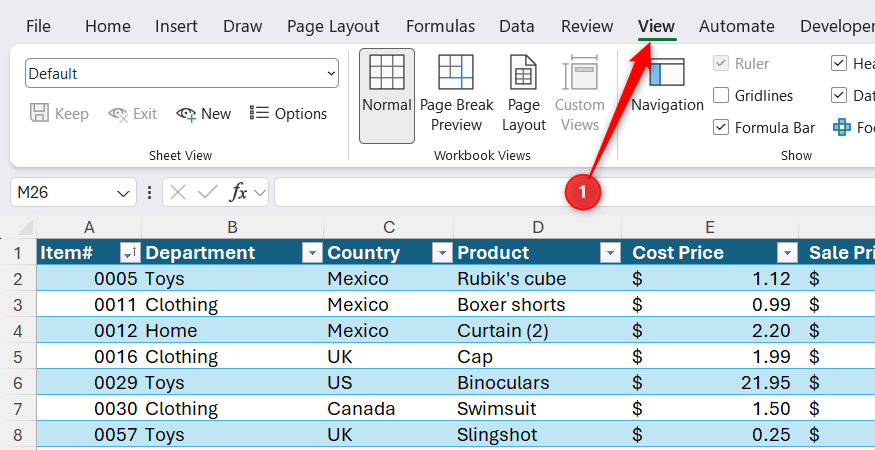The height and width of the screenshot is (450, 875).
Task: Click the Boxer shorts cell
Action: point(537,305)
